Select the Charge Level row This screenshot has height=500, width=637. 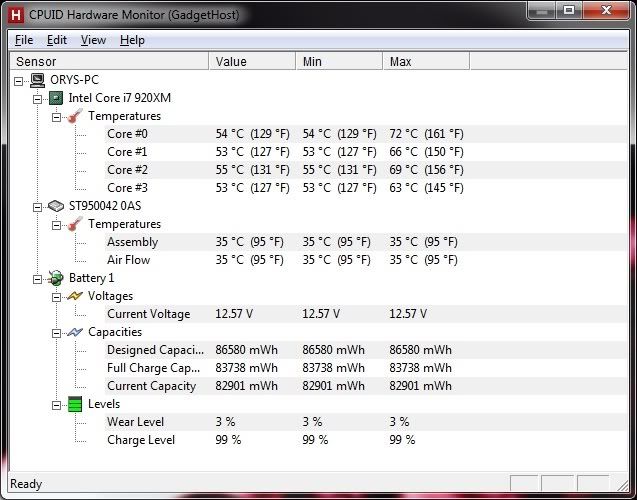365,440
